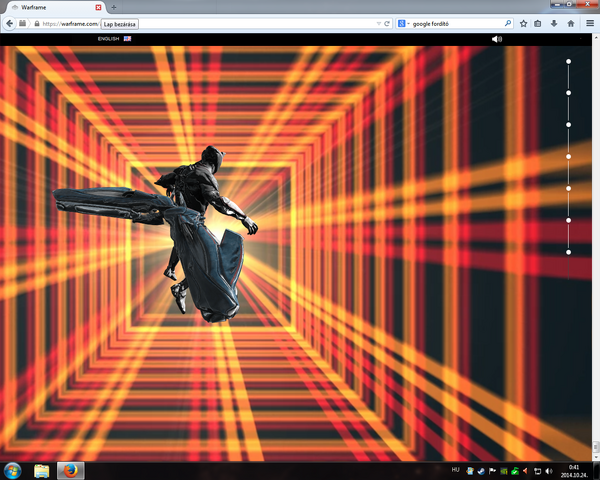This screenshot has height=480, width=600.
Task: Open the Action Center flag tray icon
Action: click(x=492, y=471)
